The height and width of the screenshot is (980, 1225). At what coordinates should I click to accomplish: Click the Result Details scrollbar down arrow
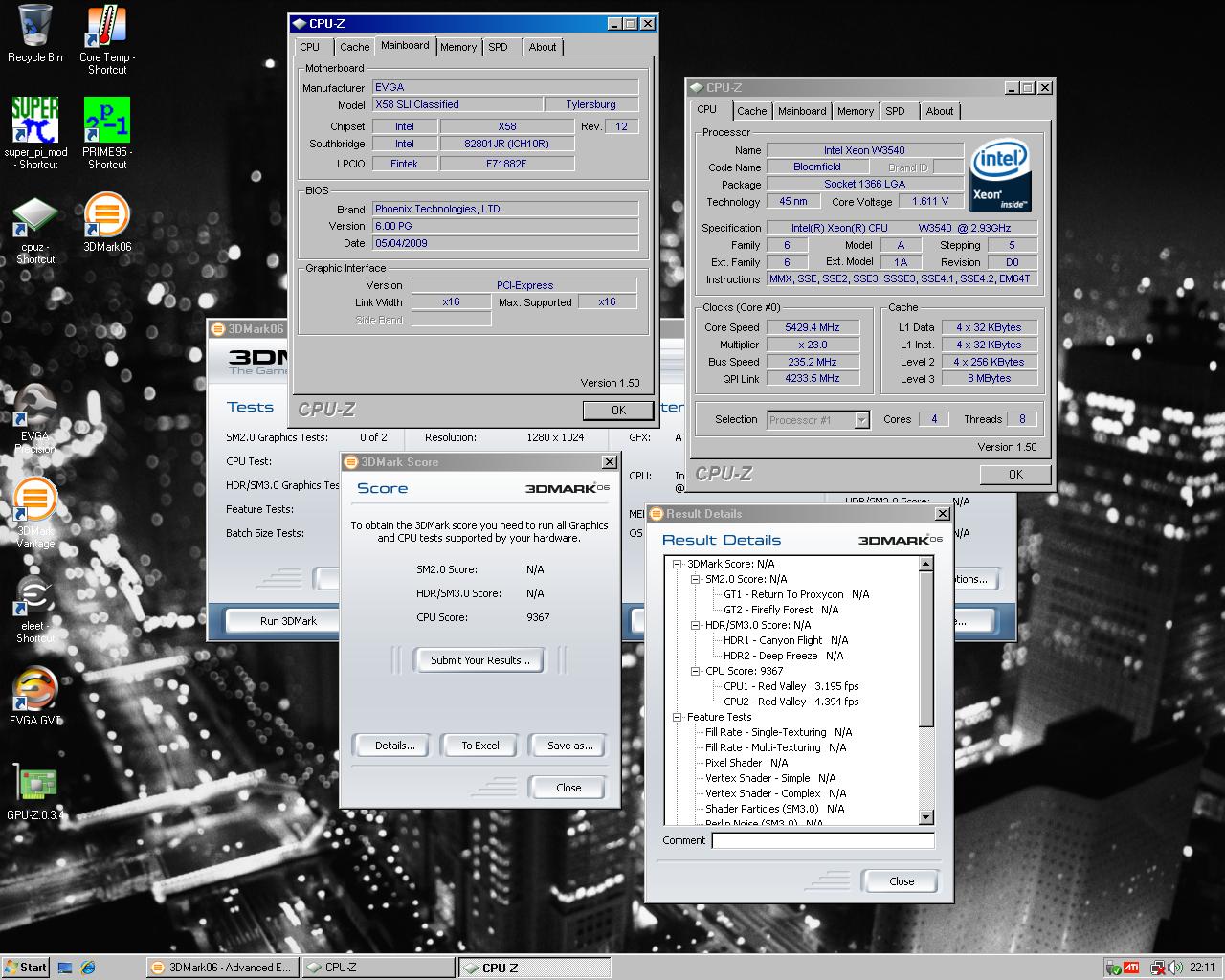[925, 817]
